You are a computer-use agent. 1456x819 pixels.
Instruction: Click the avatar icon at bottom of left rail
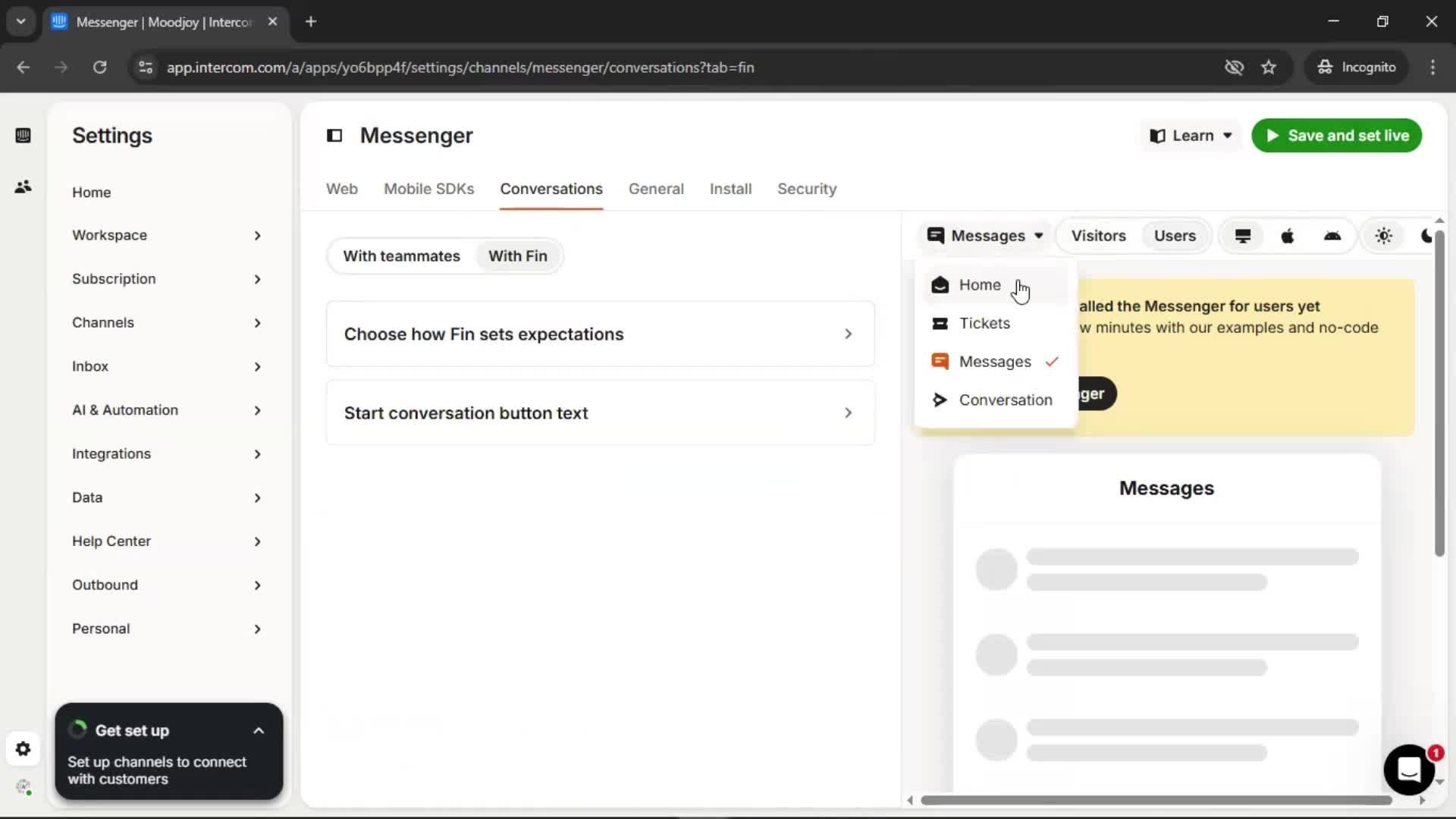(23, 787)
